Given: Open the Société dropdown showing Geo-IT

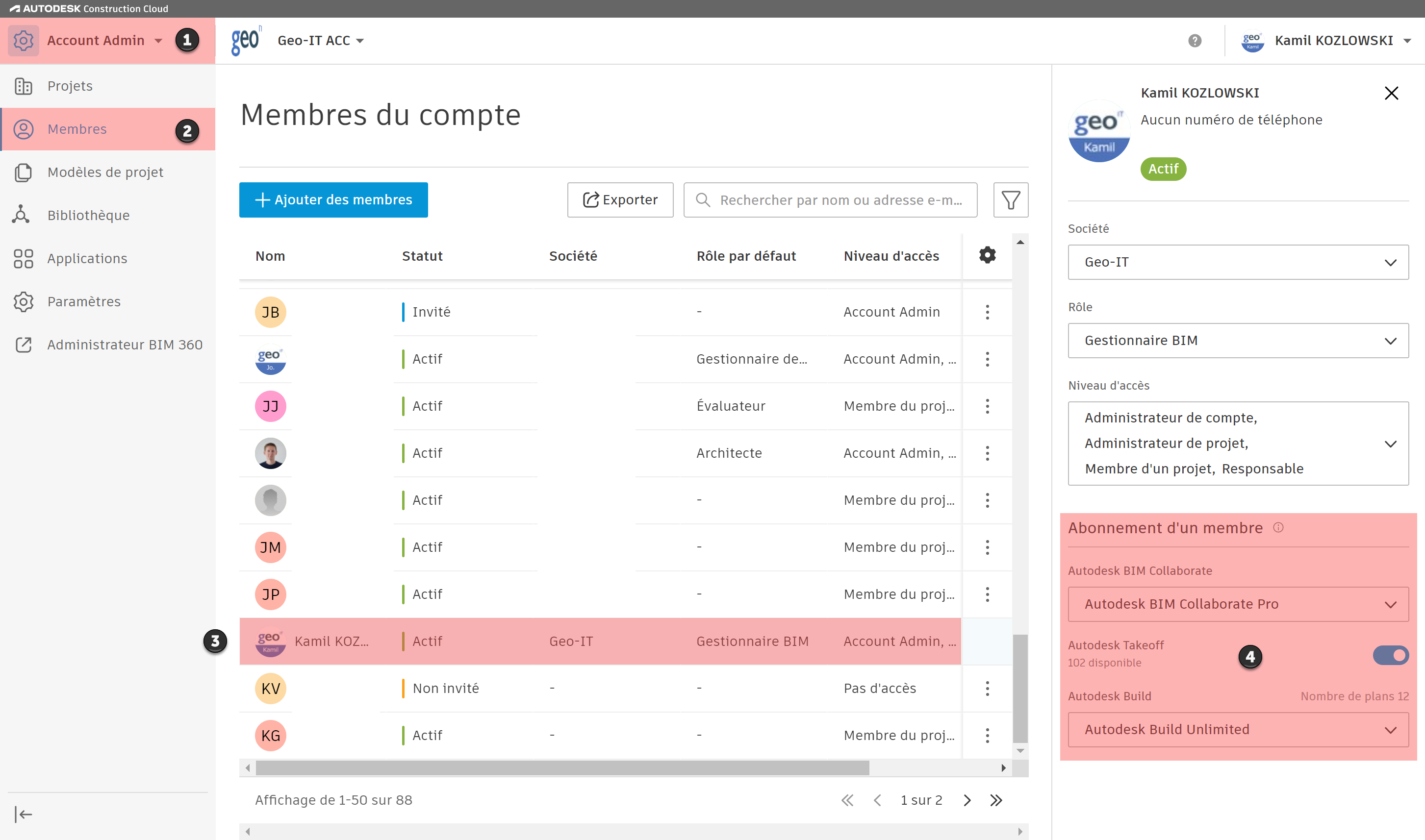Looking at the screenshot, I should coord(1238,262).
